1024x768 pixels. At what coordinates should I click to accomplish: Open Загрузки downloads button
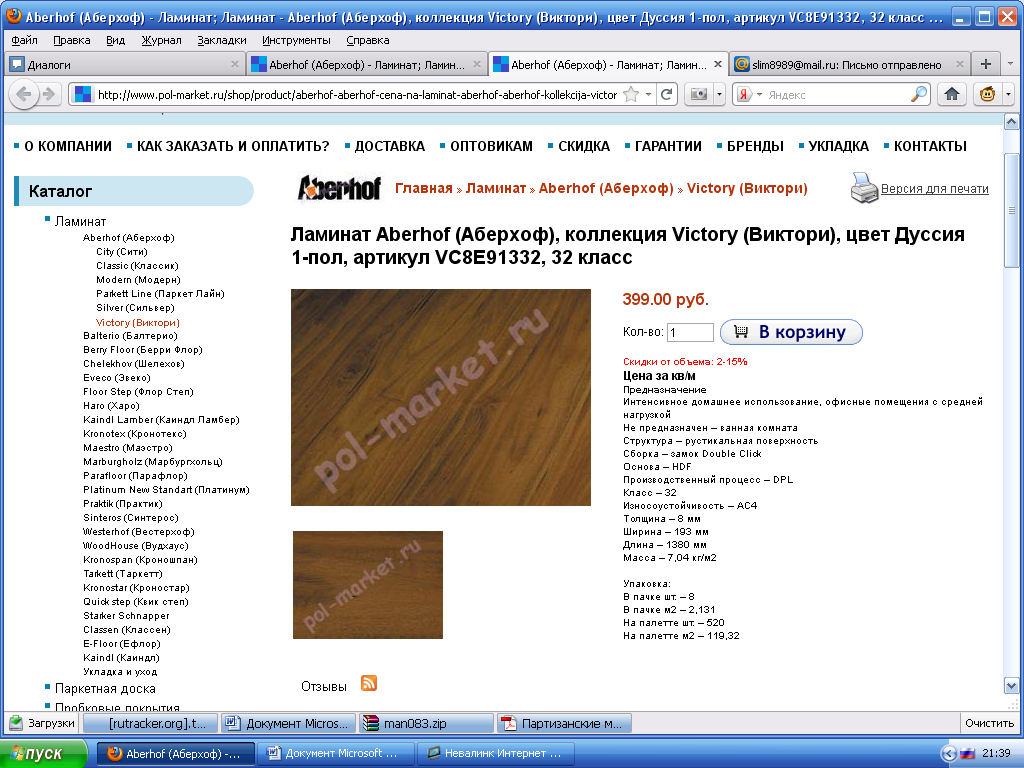pyautogui.click(x=42, y=723)
